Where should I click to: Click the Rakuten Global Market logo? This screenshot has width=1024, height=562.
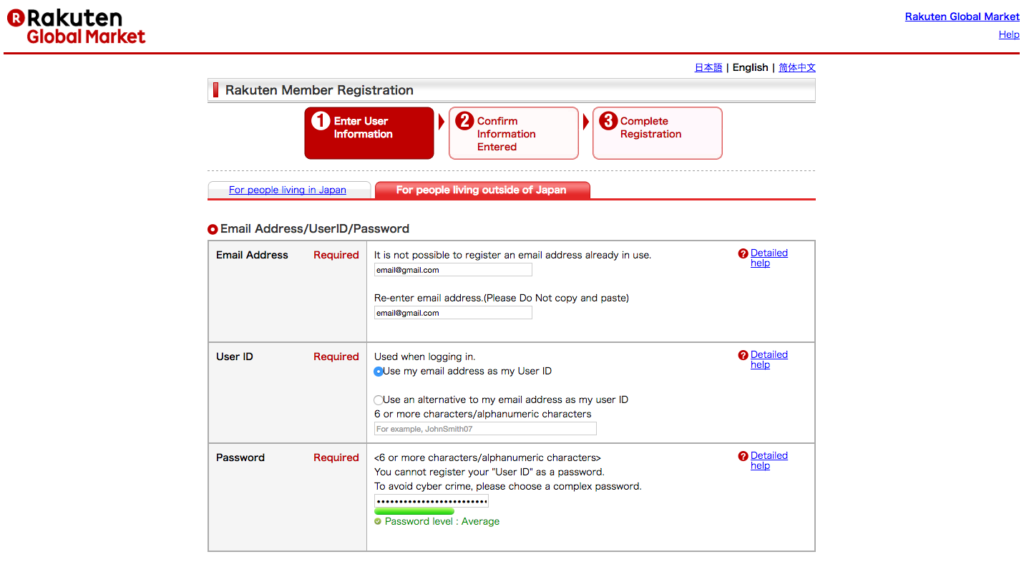[76, 27]
